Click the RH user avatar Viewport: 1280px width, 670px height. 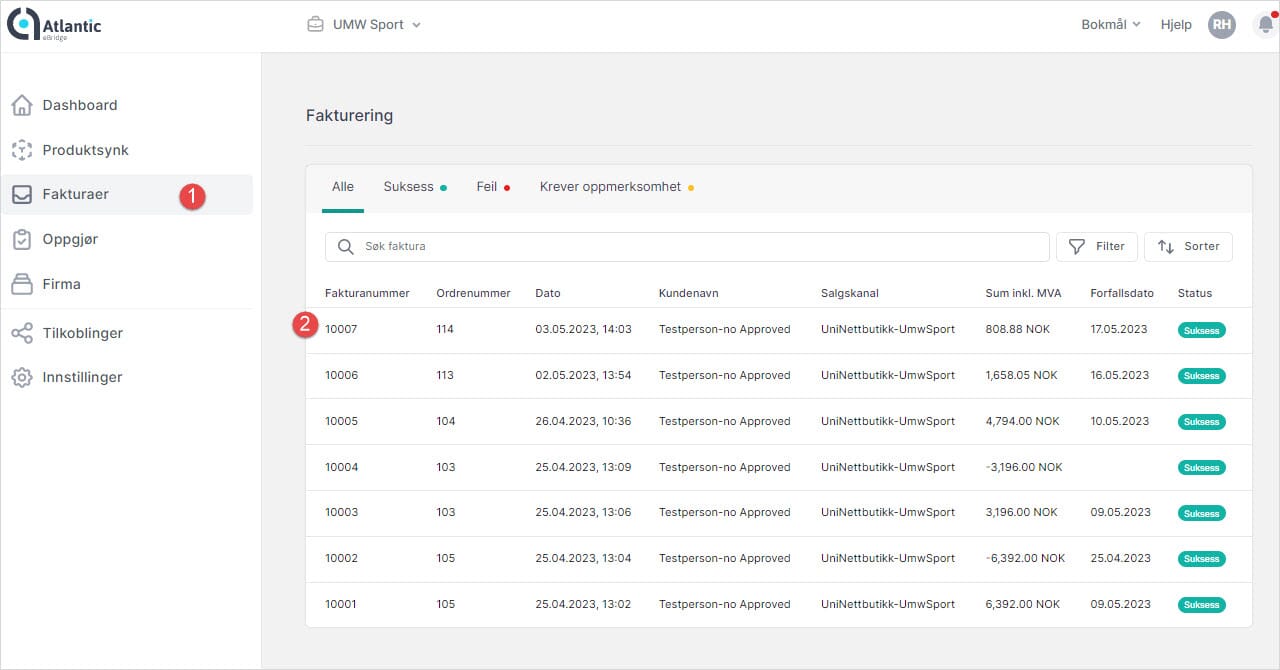[x=1221, y=25]
